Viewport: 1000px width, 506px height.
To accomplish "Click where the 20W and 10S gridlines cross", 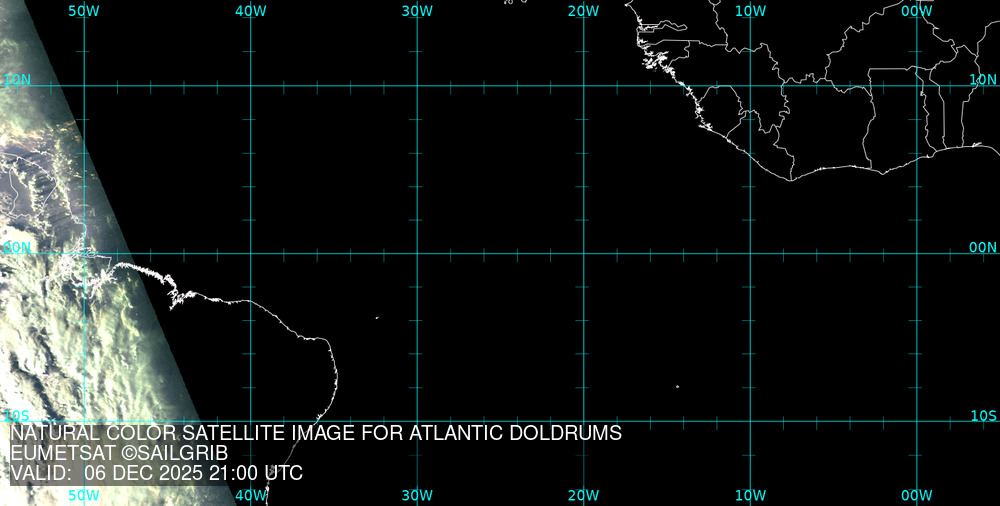I will [583, 421].
